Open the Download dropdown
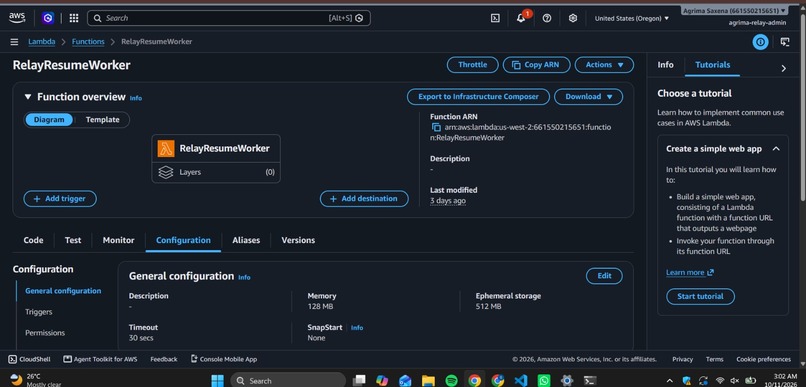The height and width of the screenshot is (387, 806). 589,97
